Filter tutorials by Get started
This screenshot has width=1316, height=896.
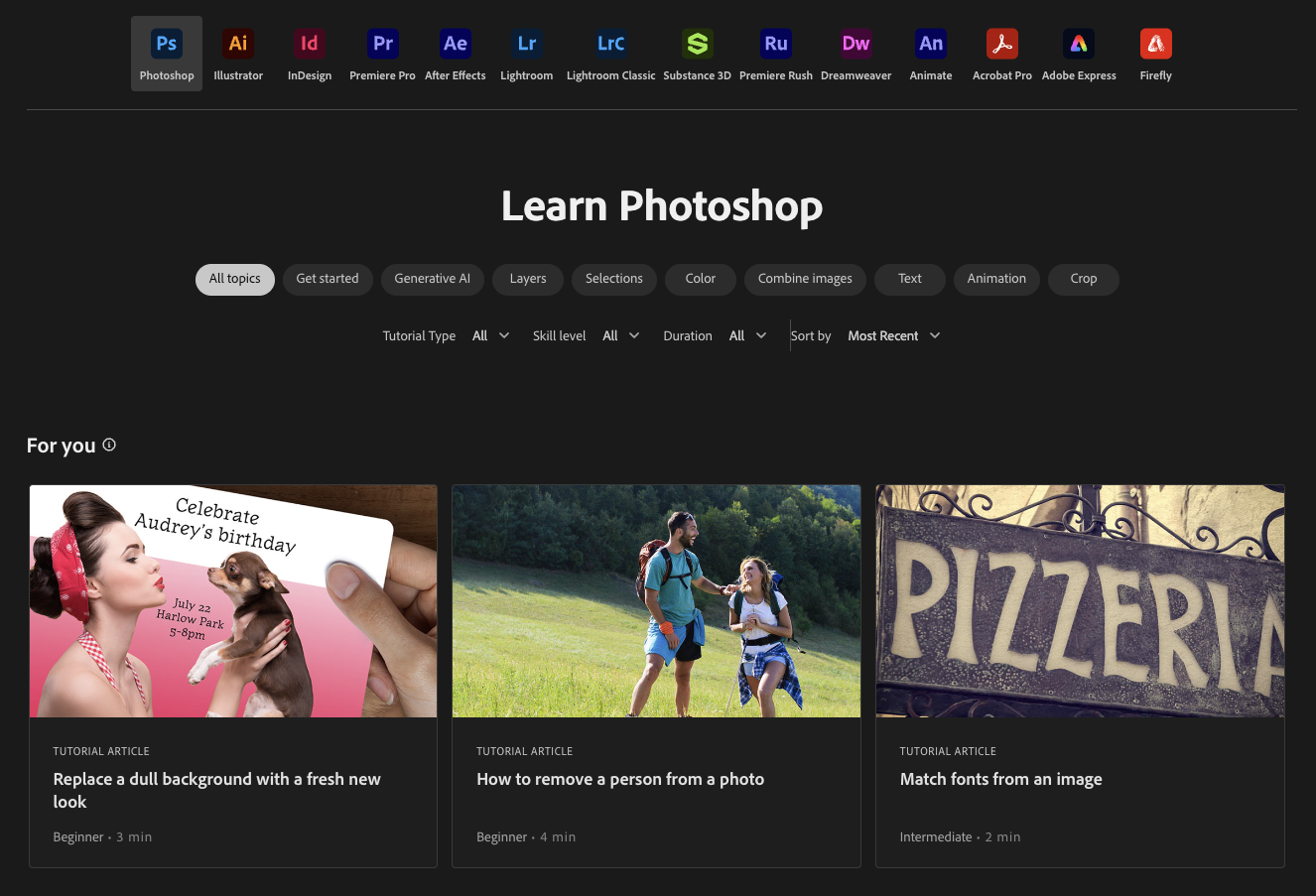tap(328, 279)
